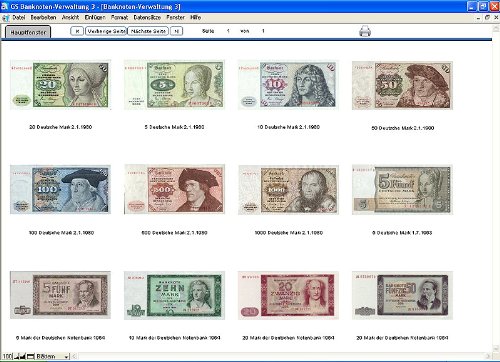Open the Ansicht menu

pos(70,17)
